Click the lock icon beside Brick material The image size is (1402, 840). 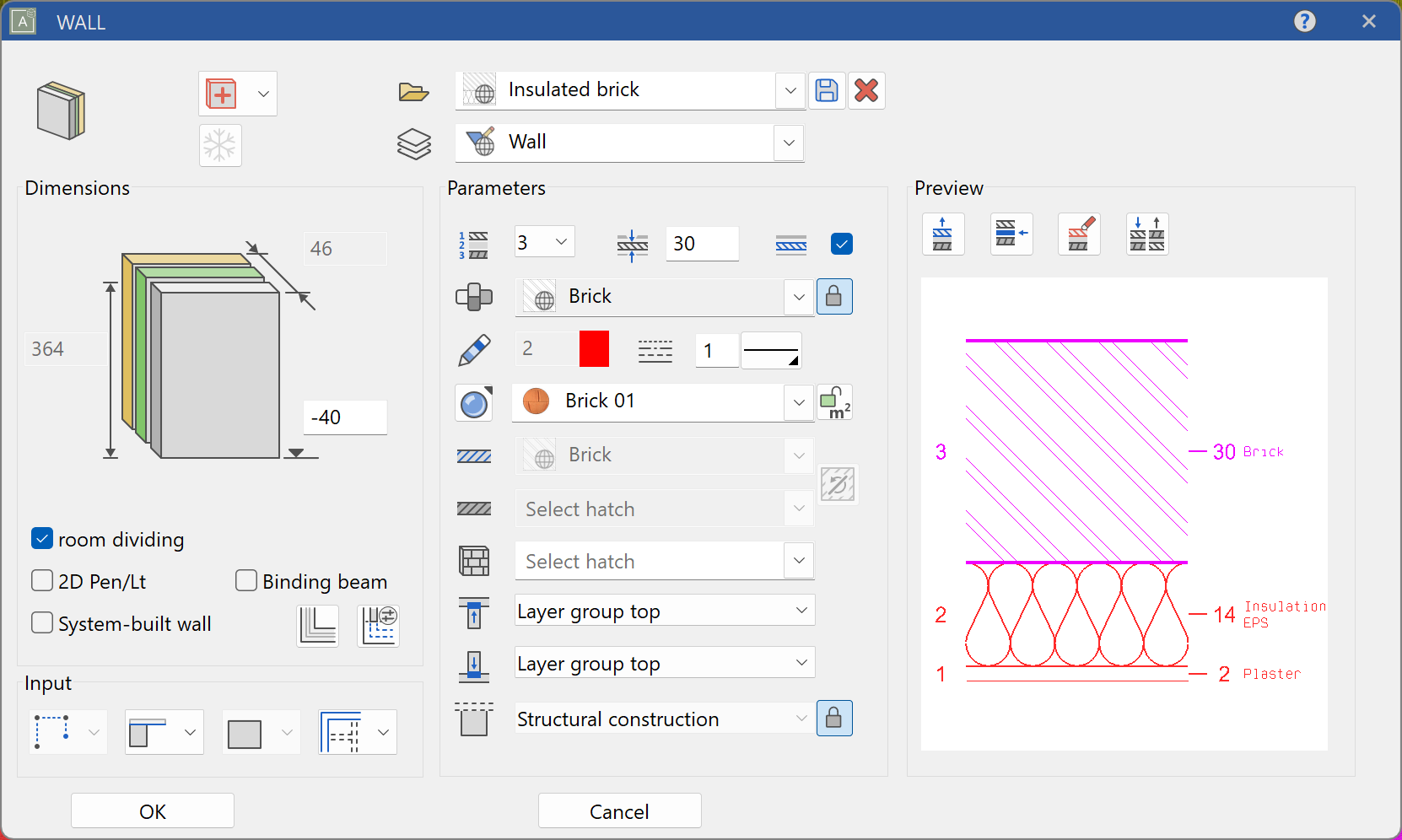834,297
